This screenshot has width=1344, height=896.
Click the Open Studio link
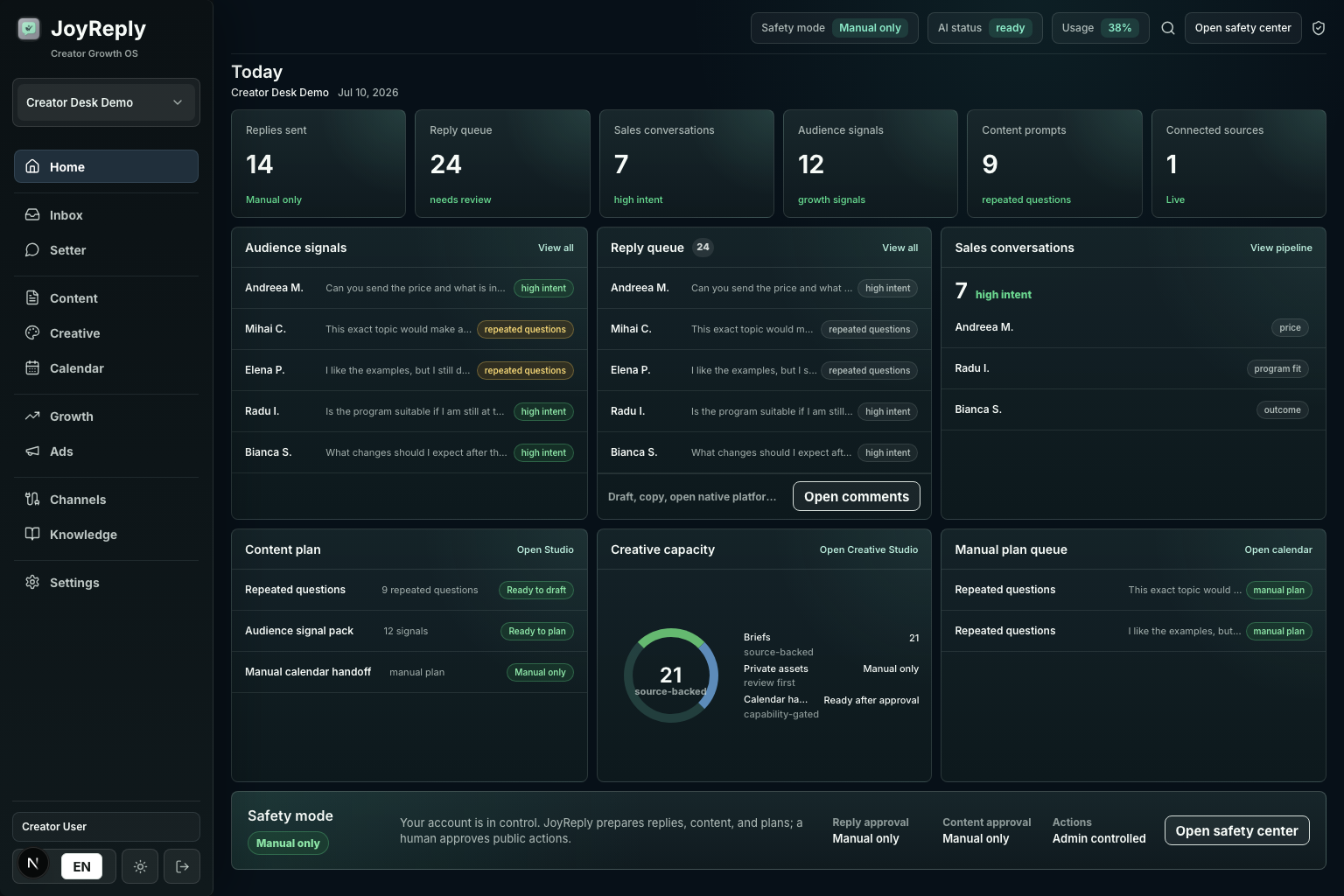(x=545, y=549)
